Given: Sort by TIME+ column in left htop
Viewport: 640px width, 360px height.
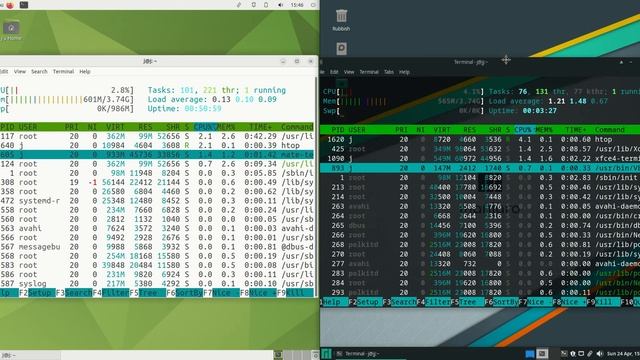Looking at the screenshot, I should click(260, 127).
